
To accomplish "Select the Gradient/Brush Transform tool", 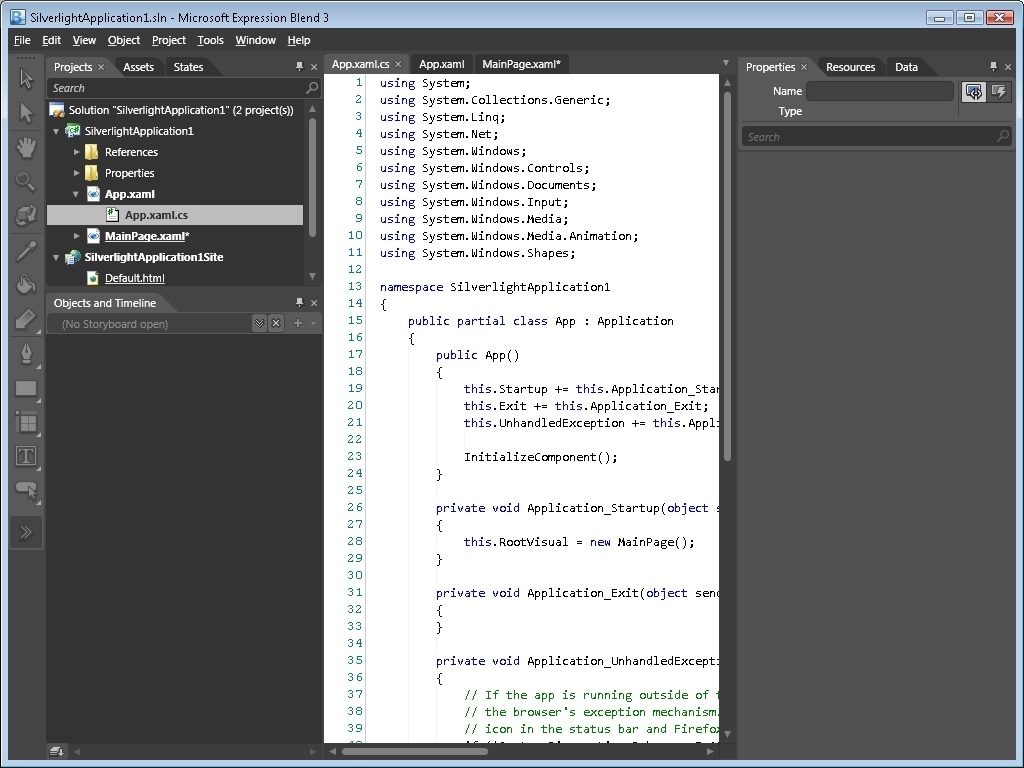I will point(26,319).
